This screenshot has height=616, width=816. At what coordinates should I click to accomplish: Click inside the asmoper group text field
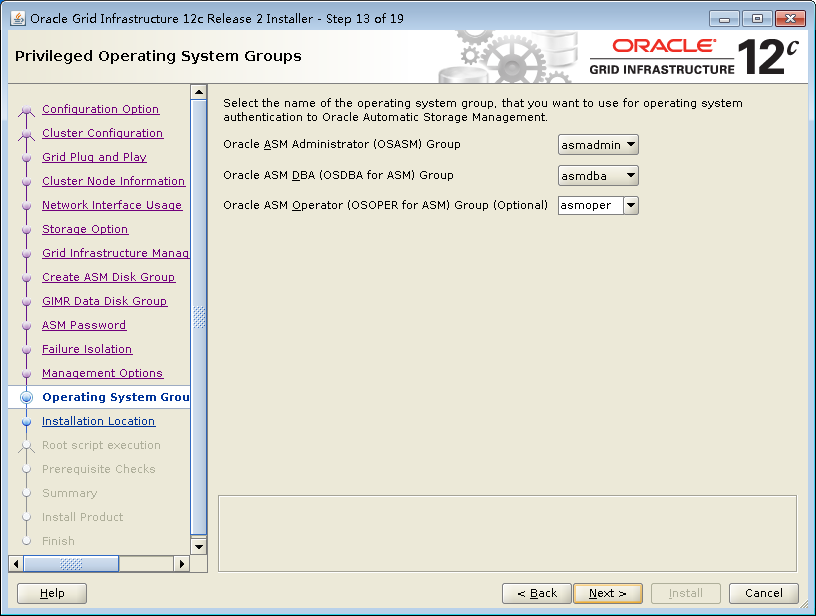click(x=591, y=206)
